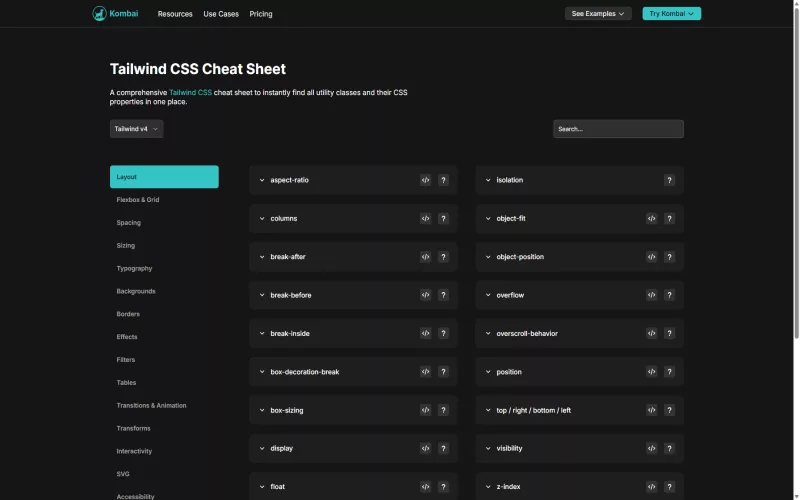This screenshot has width=800, height=500.
Task: Go to Pricing page
Action: 261,14
